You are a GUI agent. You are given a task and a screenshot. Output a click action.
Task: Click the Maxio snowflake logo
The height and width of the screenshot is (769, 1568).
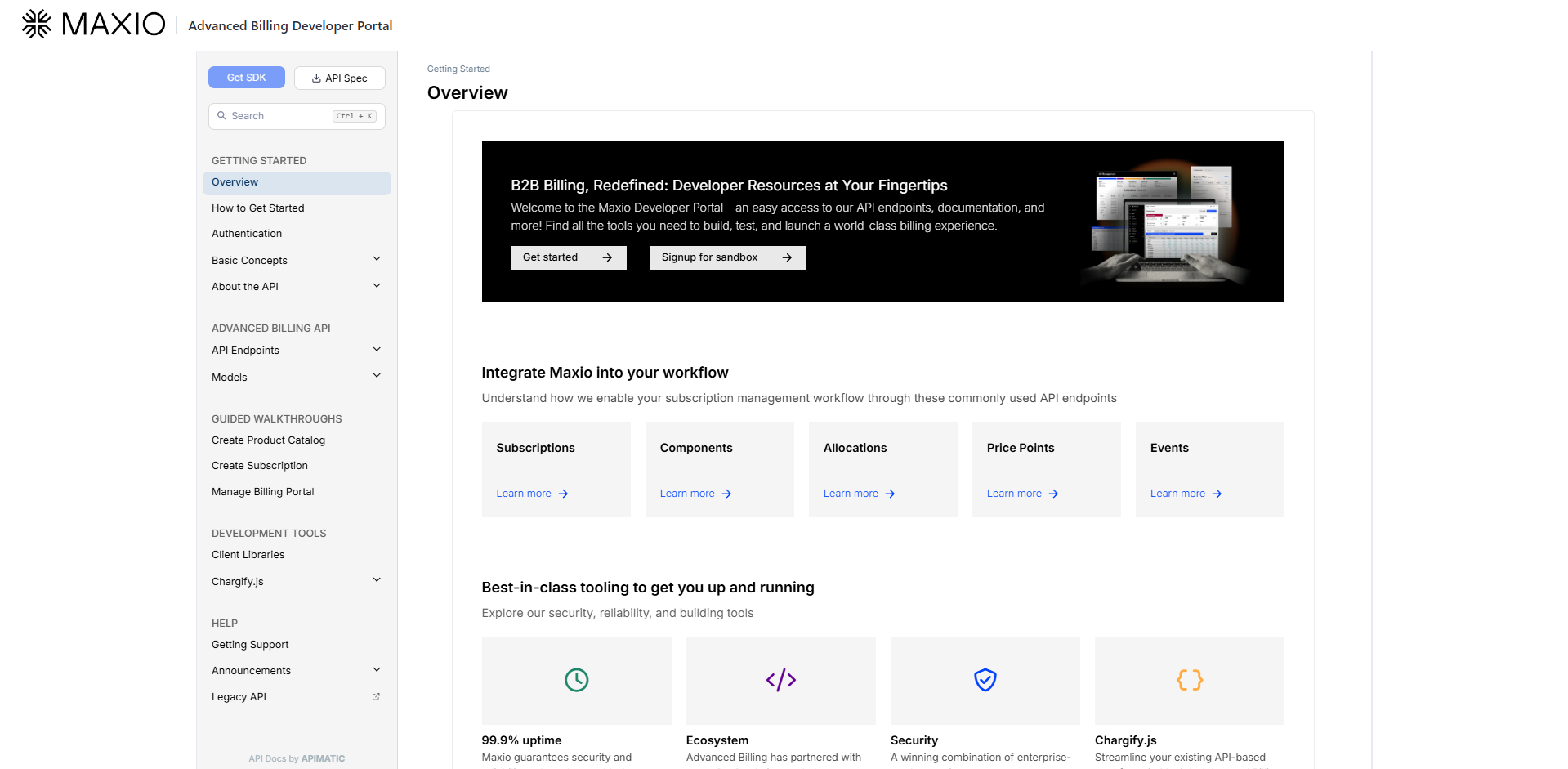point(37,24)
